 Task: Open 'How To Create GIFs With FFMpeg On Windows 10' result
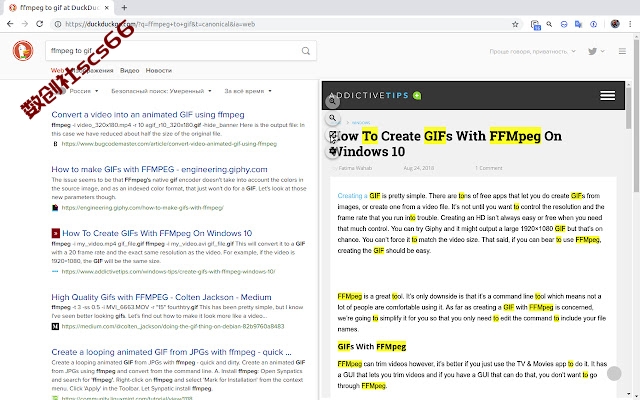click(157, 233)
